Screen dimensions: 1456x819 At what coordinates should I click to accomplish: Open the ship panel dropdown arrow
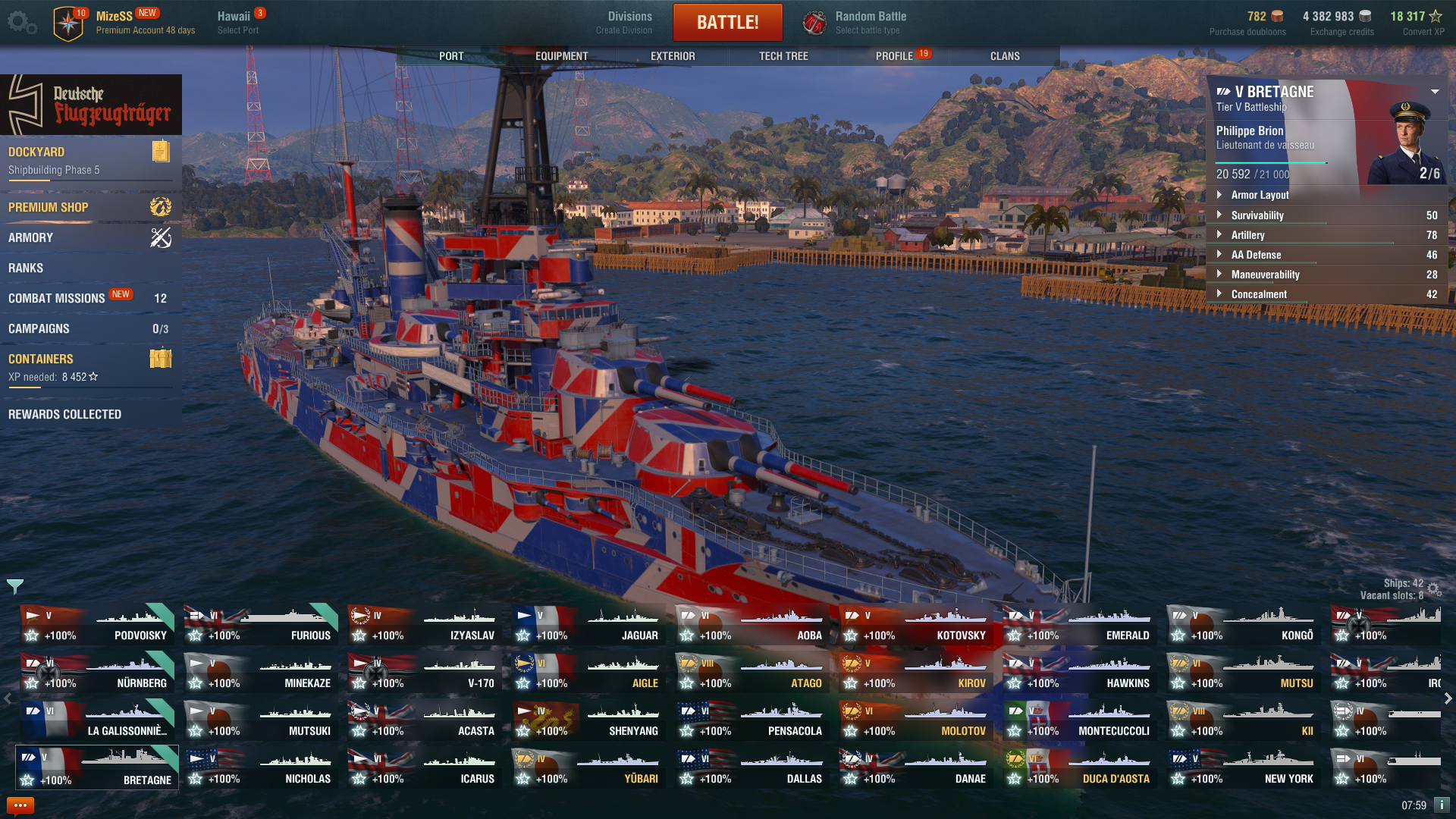coord(1435,92)
